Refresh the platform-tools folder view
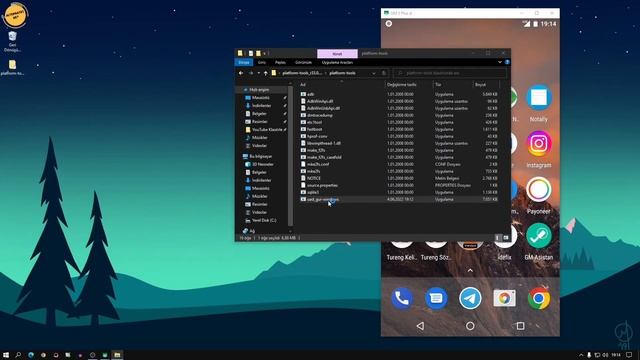 click(384, 73)
